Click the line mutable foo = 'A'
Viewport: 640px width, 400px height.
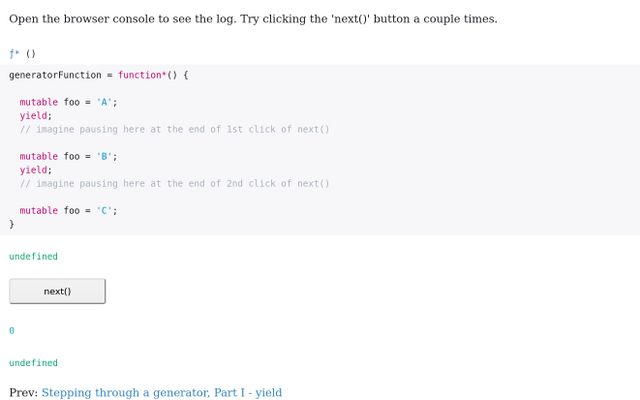coord(69,102)
